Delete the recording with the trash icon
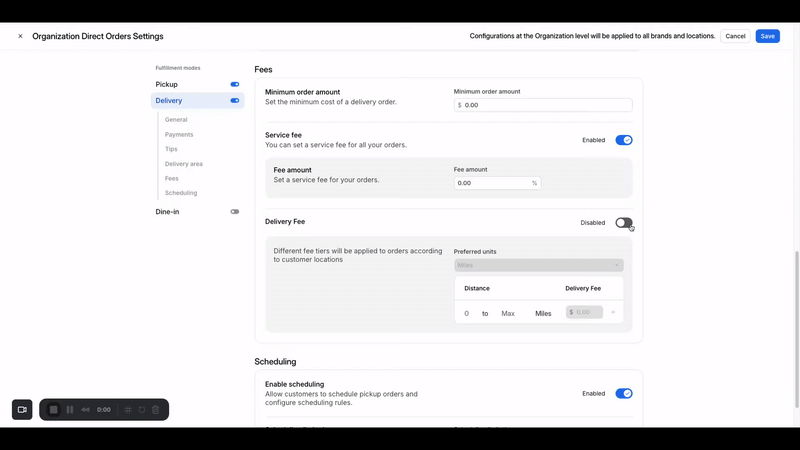Screen dimensions: 800x450 [x=156, y=410]
